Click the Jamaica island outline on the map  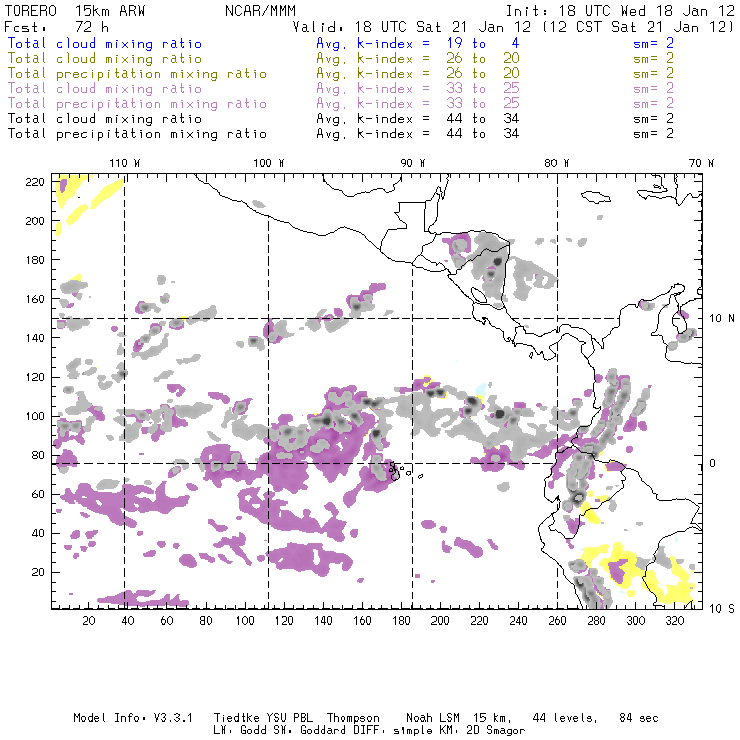click(x=596, y=196)
